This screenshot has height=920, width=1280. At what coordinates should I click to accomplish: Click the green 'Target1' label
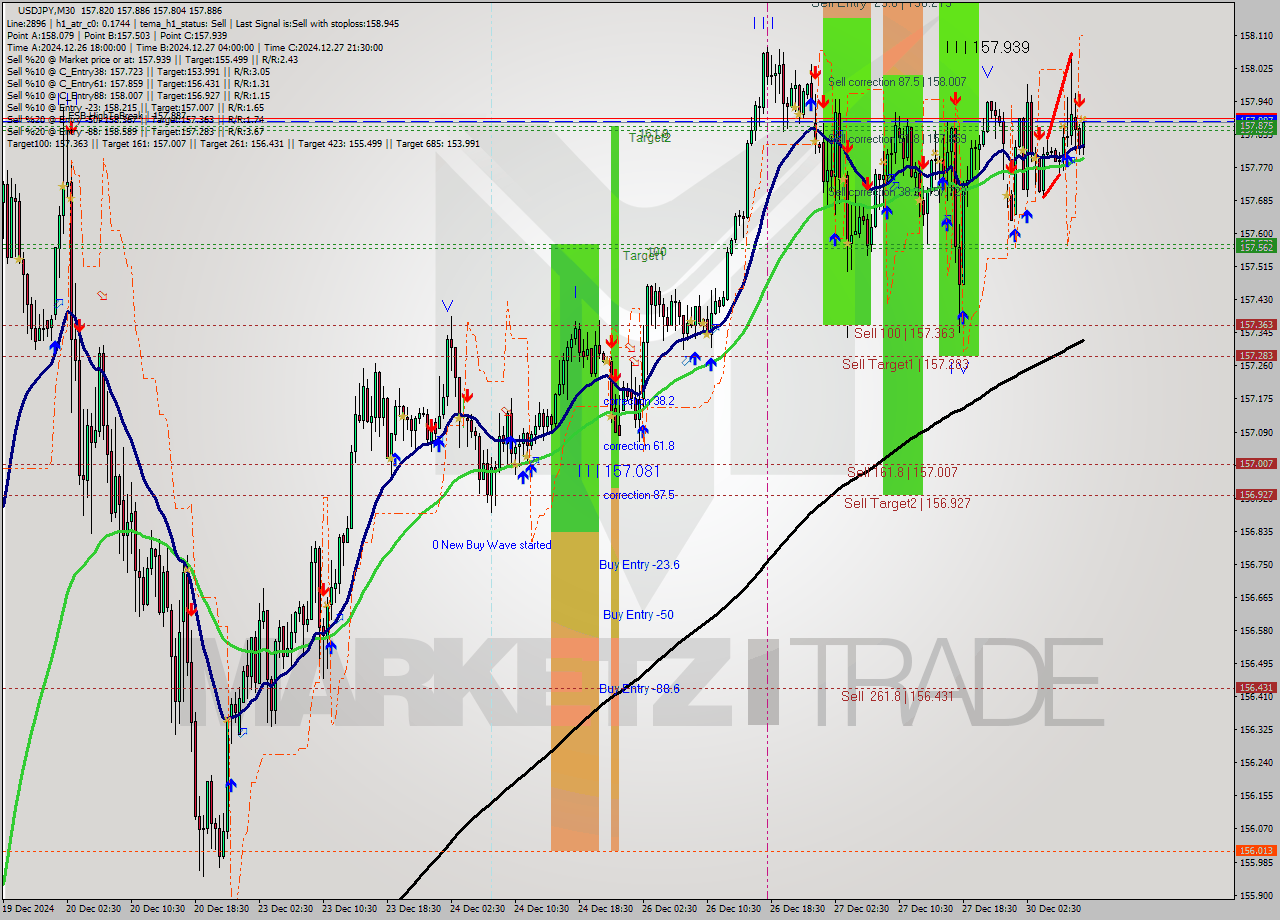[644, 256]
